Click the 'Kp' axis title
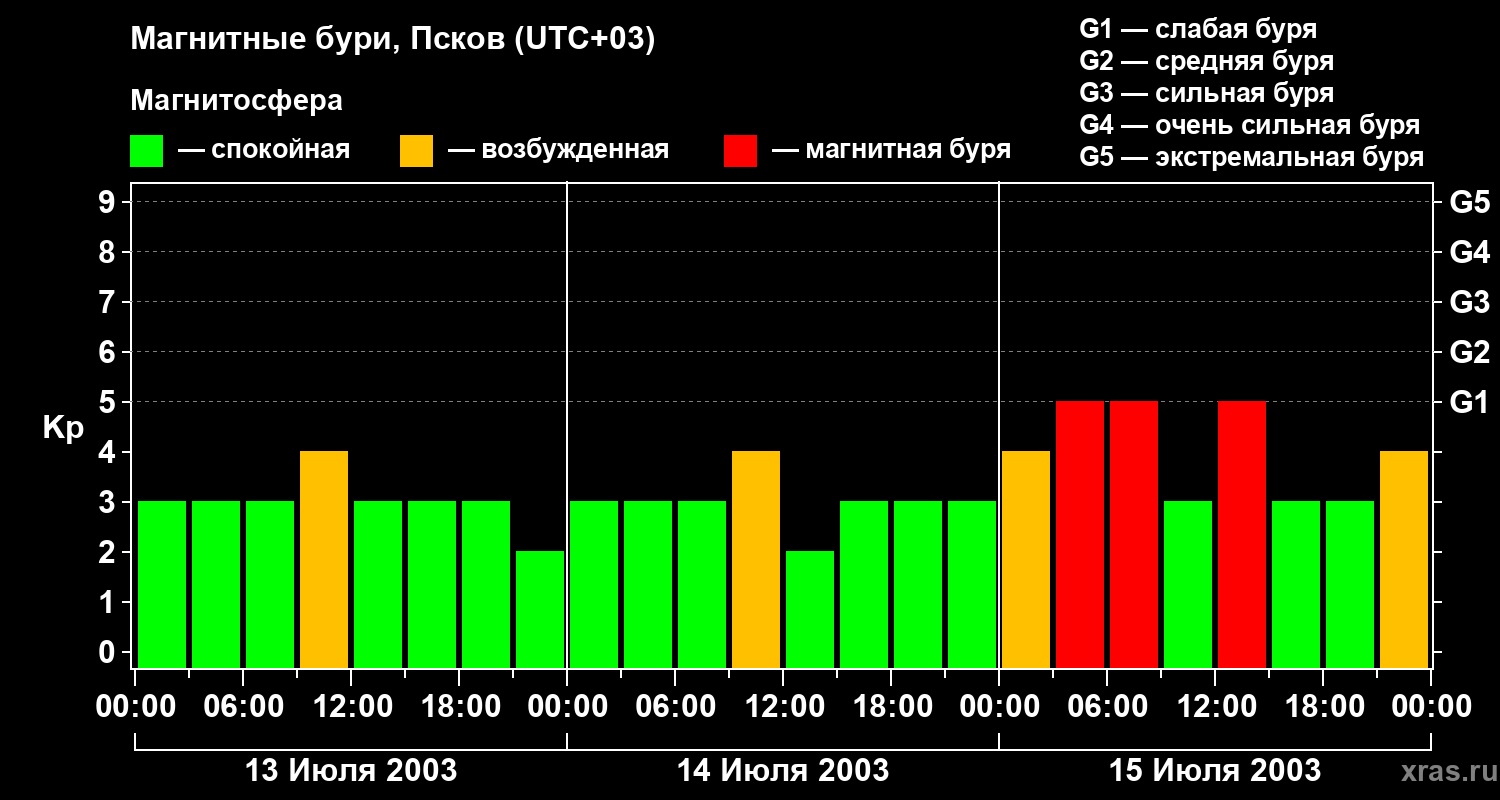 click(63, 428)
